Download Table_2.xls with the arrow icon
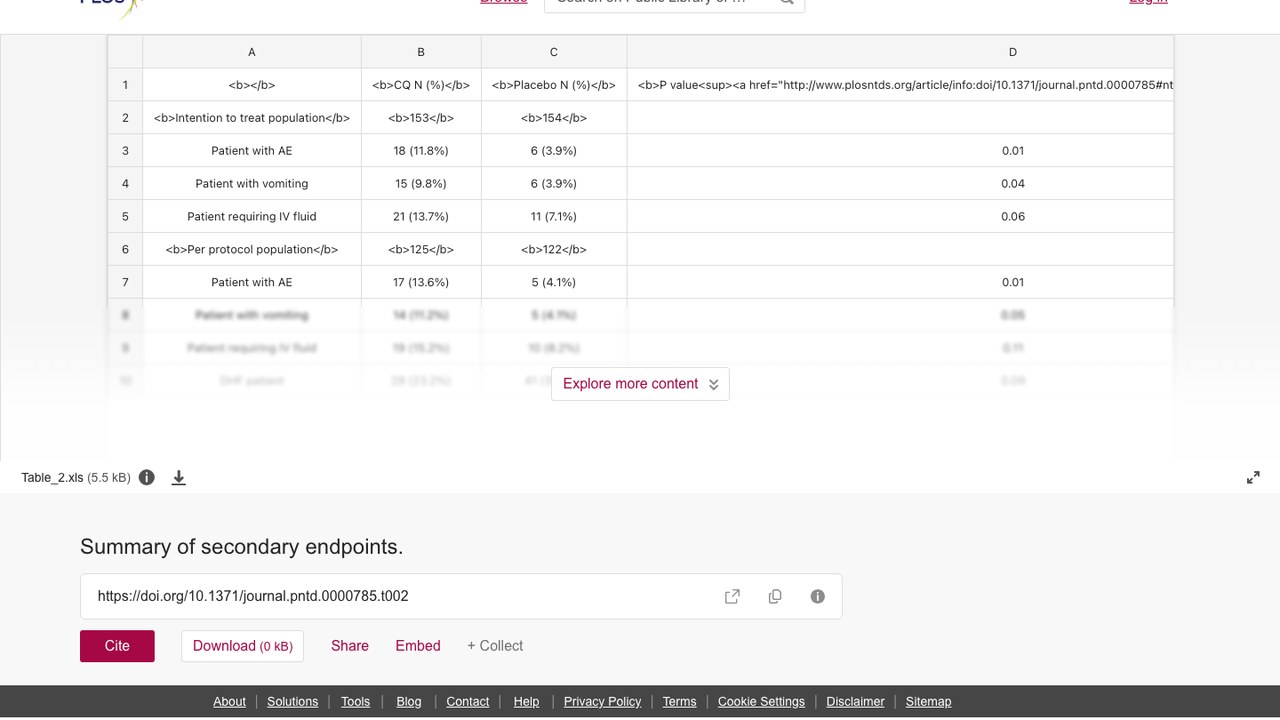The width and height of the screenshot is (1280, 720). [x=179, y=477]
